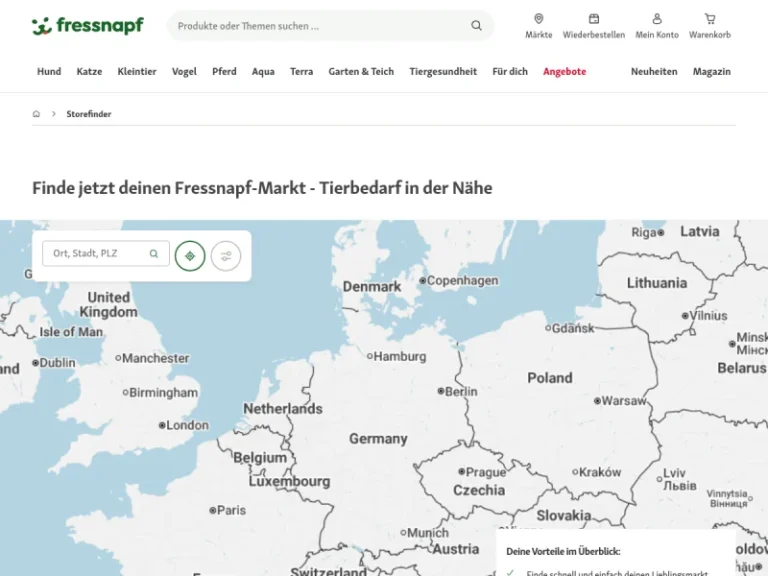The image size is (768, 576).
Task: Open the Katze menu
Action: pyautogui.click(x=89, y=72)
